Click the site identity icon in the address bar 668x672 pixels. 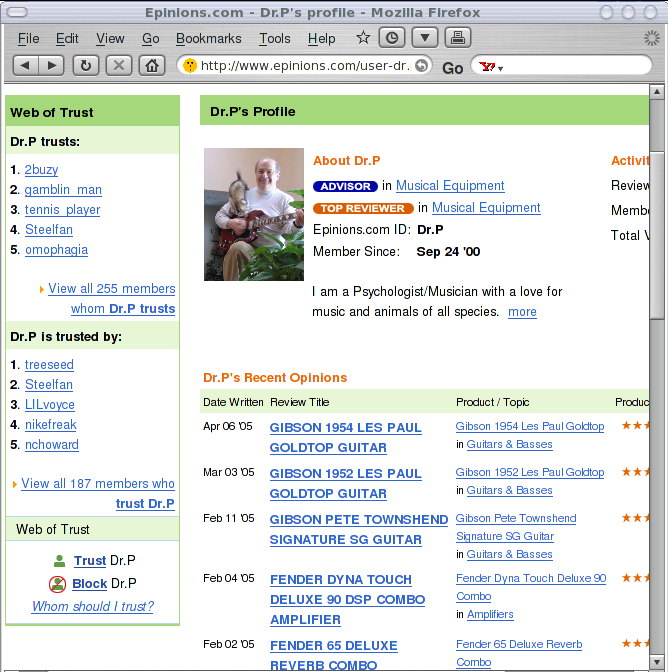[x=189, y=66]
